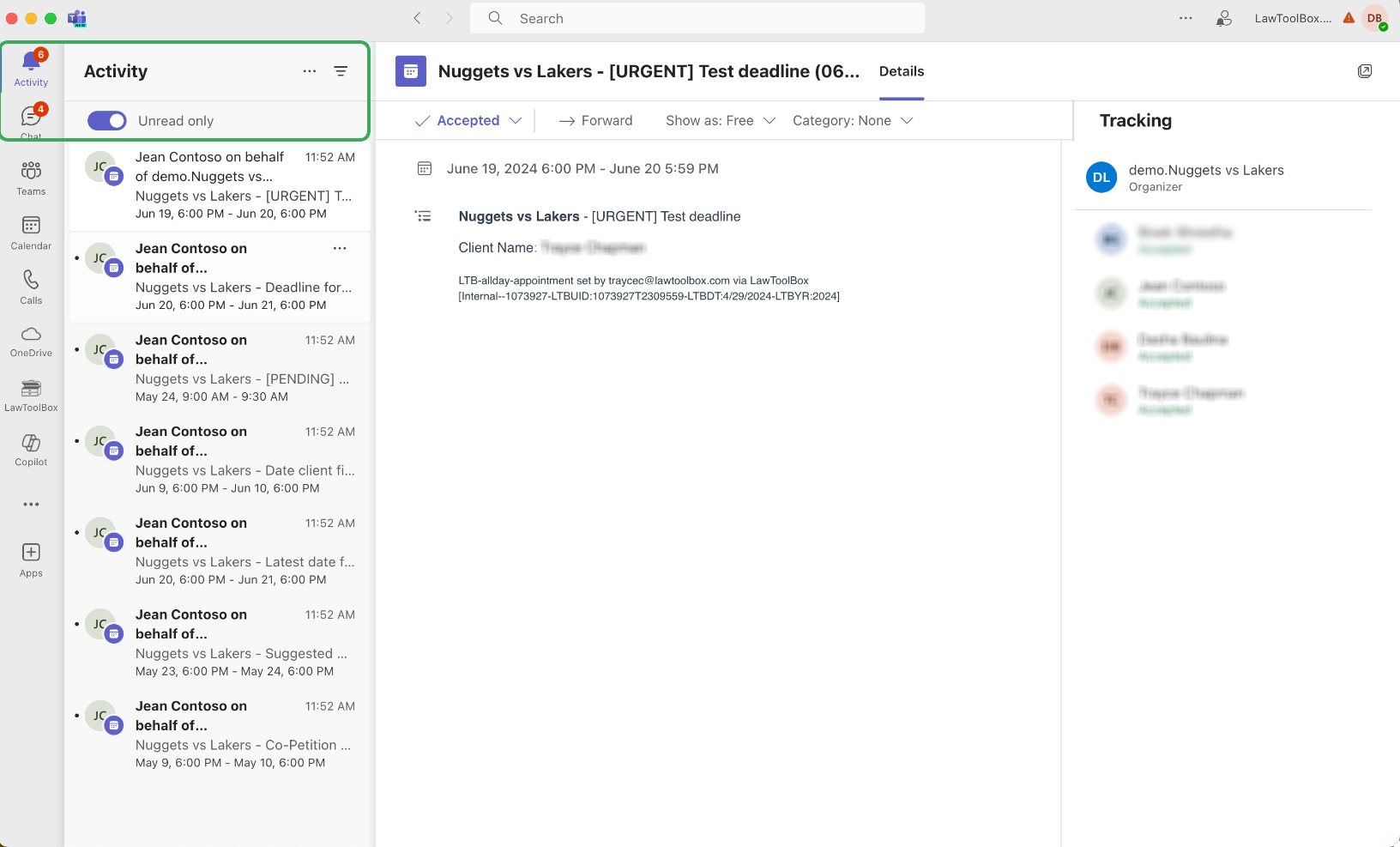
Task: Click the LTB-allday-appointment description text
Action: click(x=633, y=281)
